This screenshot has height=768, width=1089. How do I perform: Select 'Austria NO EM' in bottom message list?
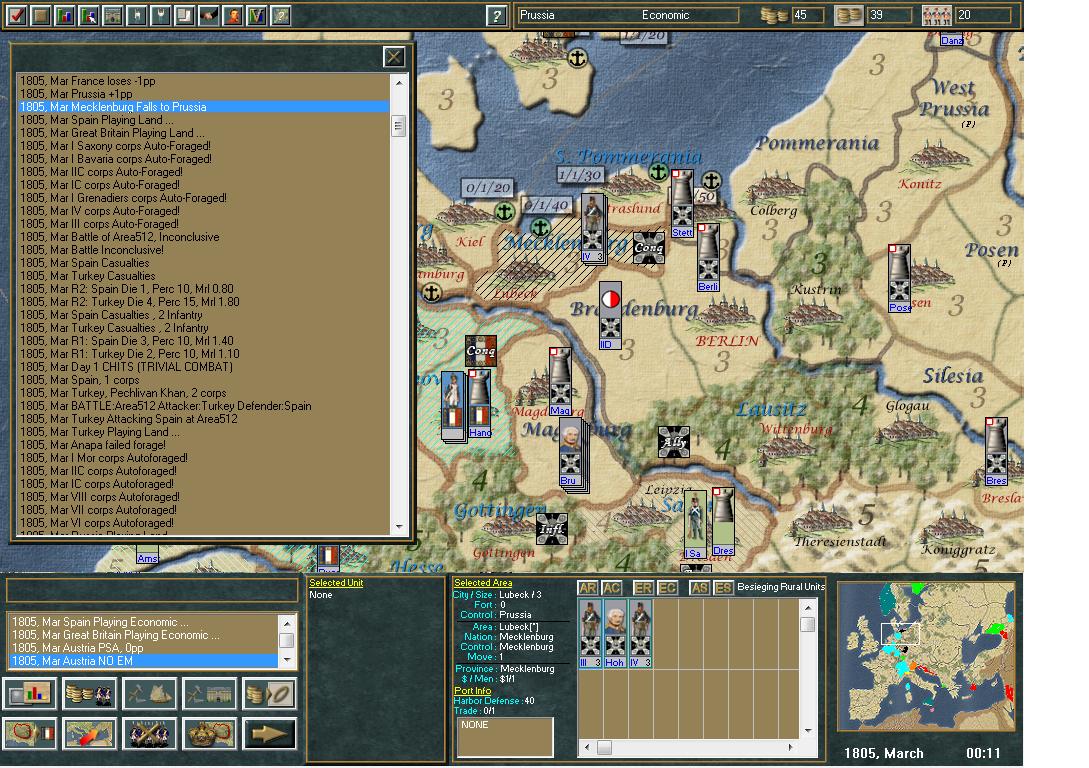(143, 661)
